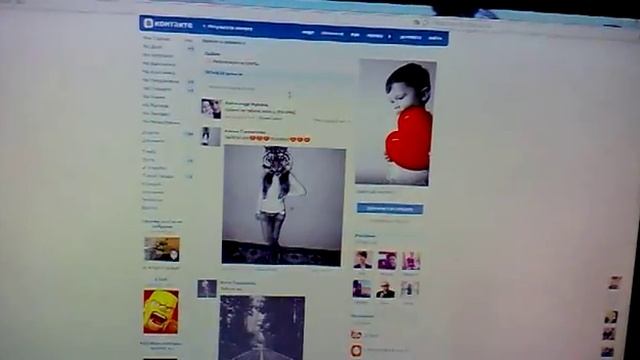The height and width of the screenshot is (360, 640).
Task: Open the author name of the heart-emoji post
Action: coord(244,132)
